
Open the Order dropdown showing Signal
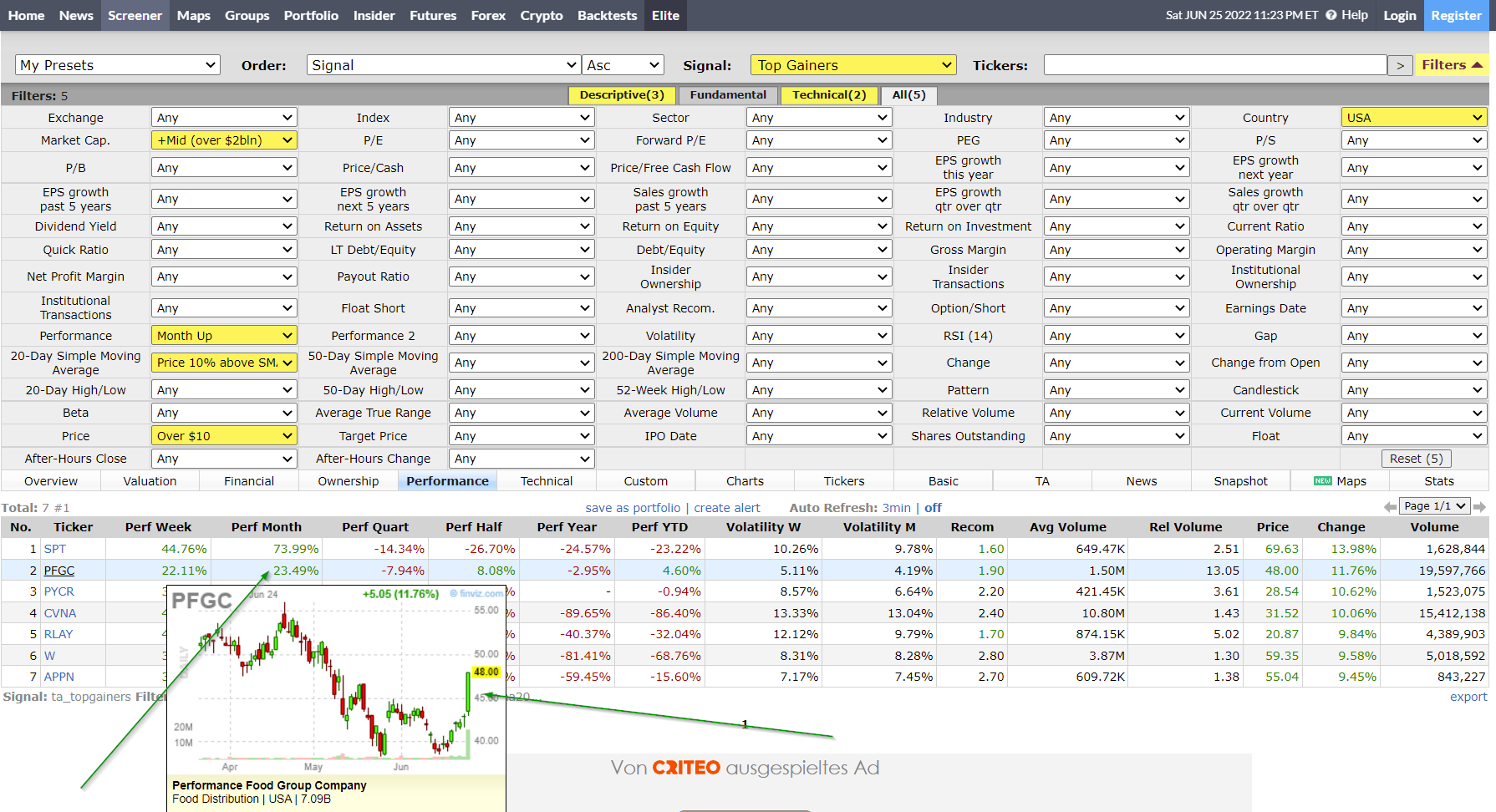coord(445,65)
